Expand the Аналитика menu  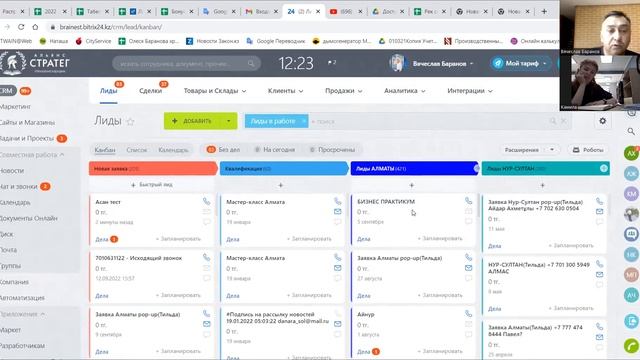click(x=404, y=91)
